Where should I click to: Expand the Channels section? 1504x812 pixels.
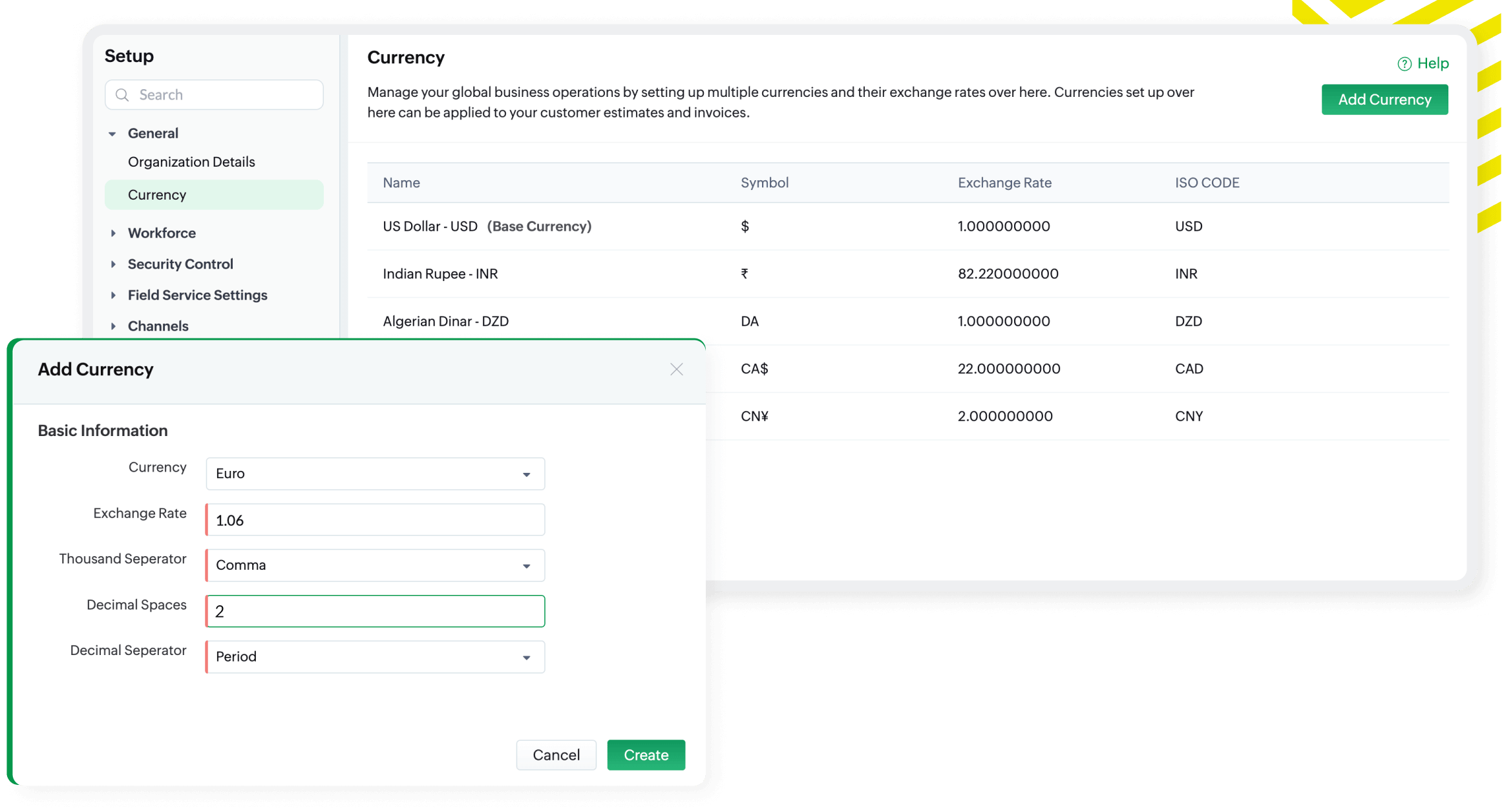[x=113, y=326]
